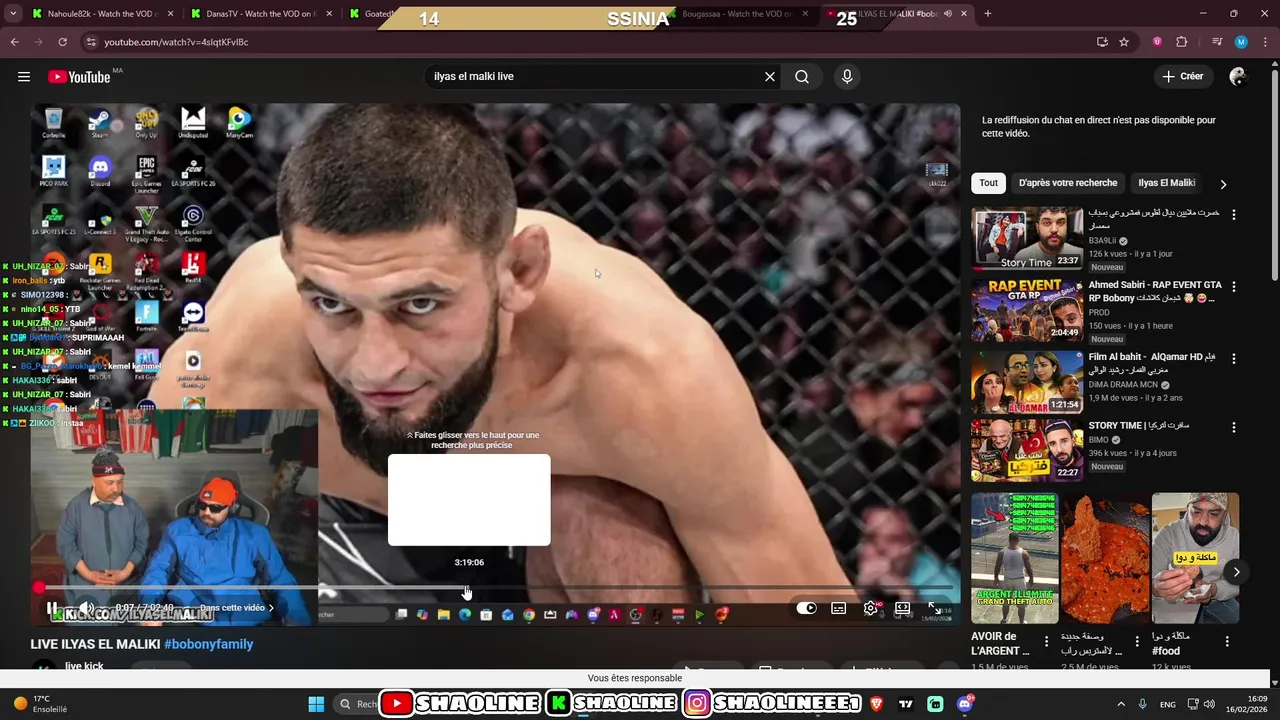
Task: Select the 'Ilyas El Maliki' filter chip
Action: coord(1166,183)
